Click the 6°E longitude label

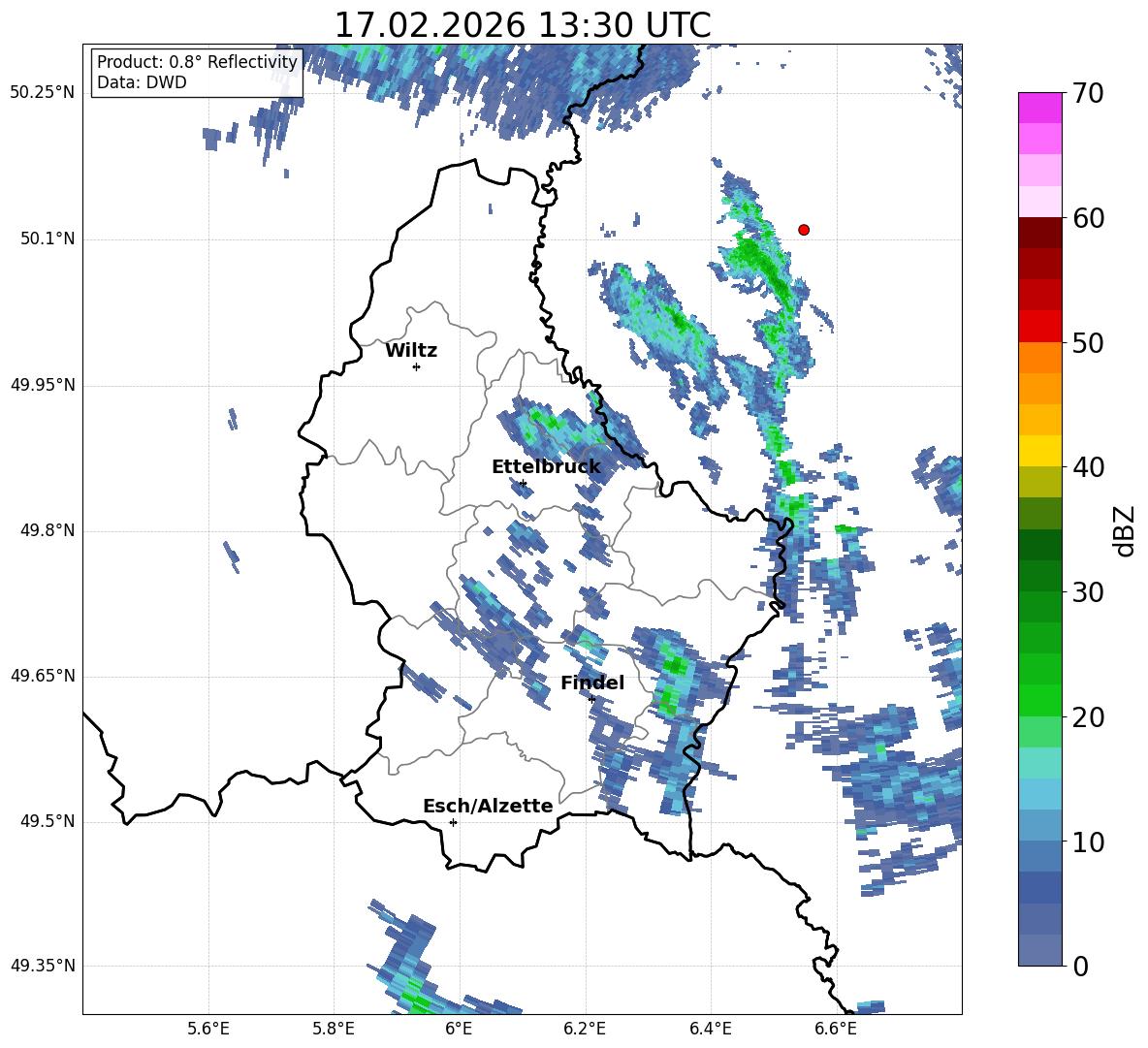pyautogui.click(x=459, y=1029)
